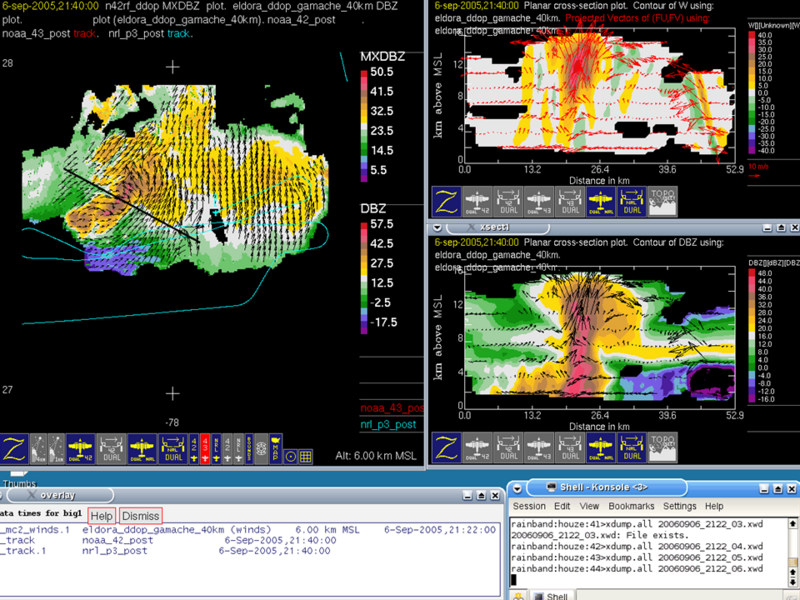
Task: Open the Session menu in Konsole
Action: pyautogui.click(x=529, y=506)
